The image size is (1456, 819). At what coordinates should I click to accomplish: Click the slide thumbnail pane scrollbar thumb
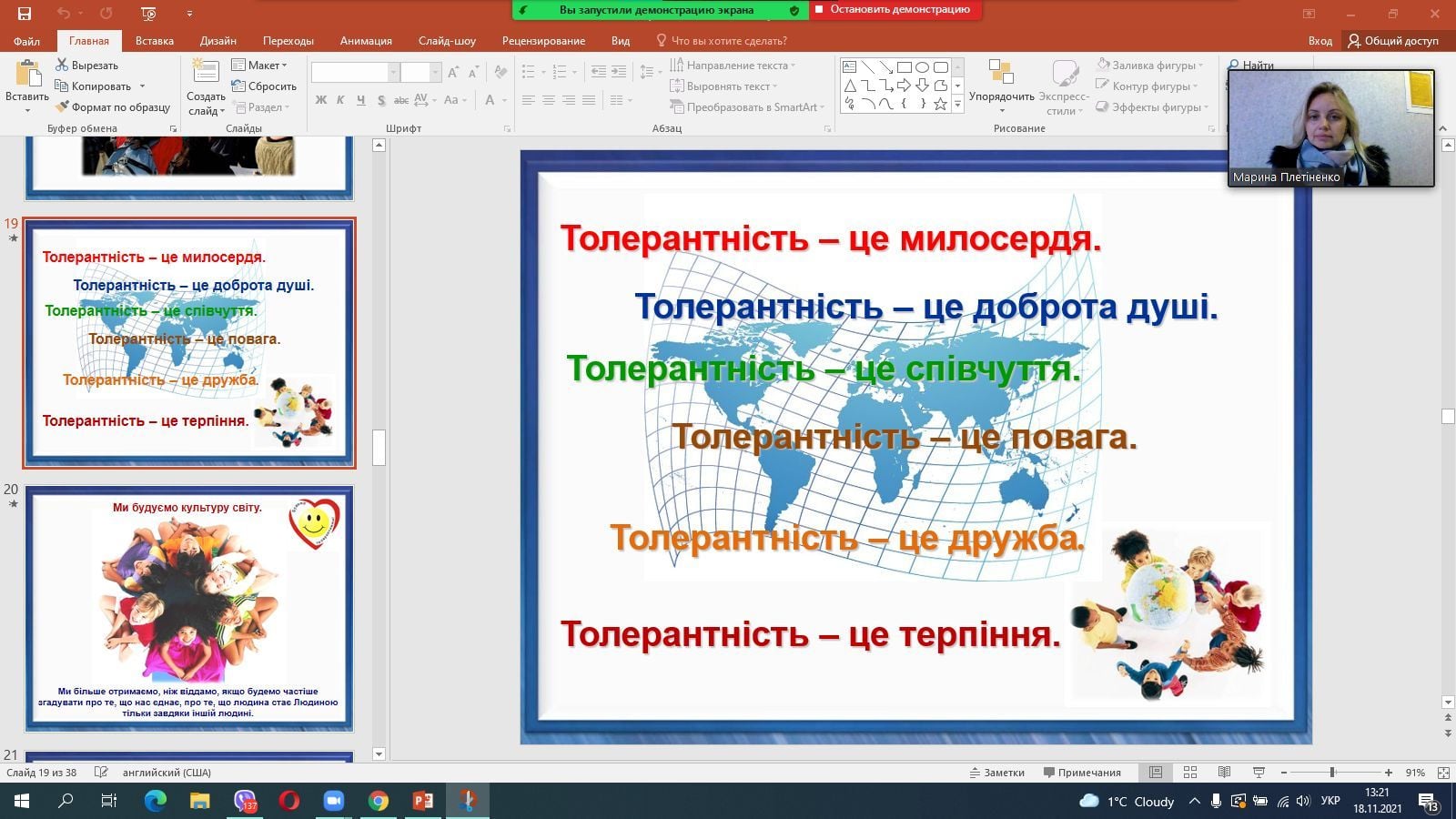click(379, 448)
